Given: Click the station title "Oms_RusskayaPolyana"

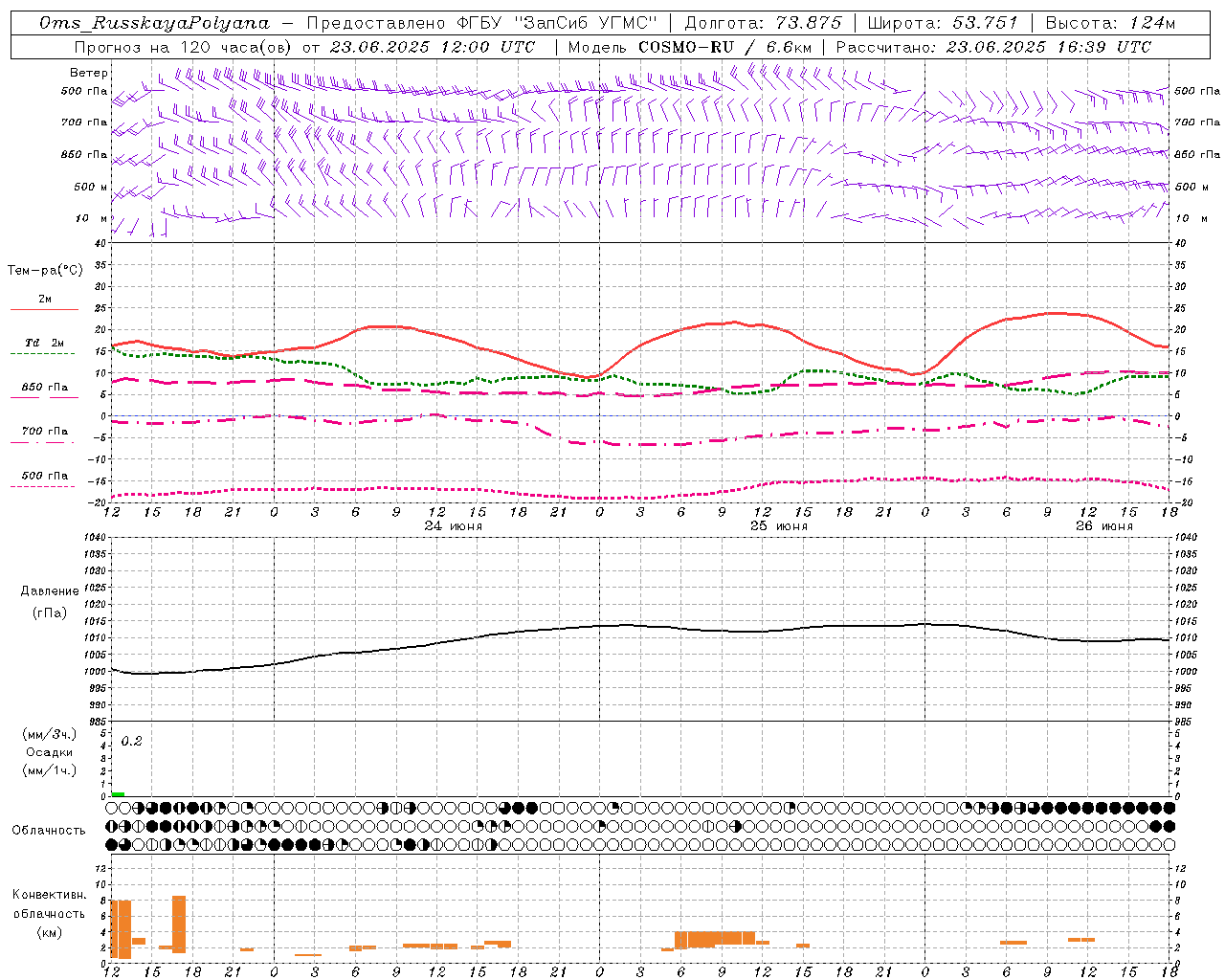Looking at the screenshot, I should [x=155, y=23].
